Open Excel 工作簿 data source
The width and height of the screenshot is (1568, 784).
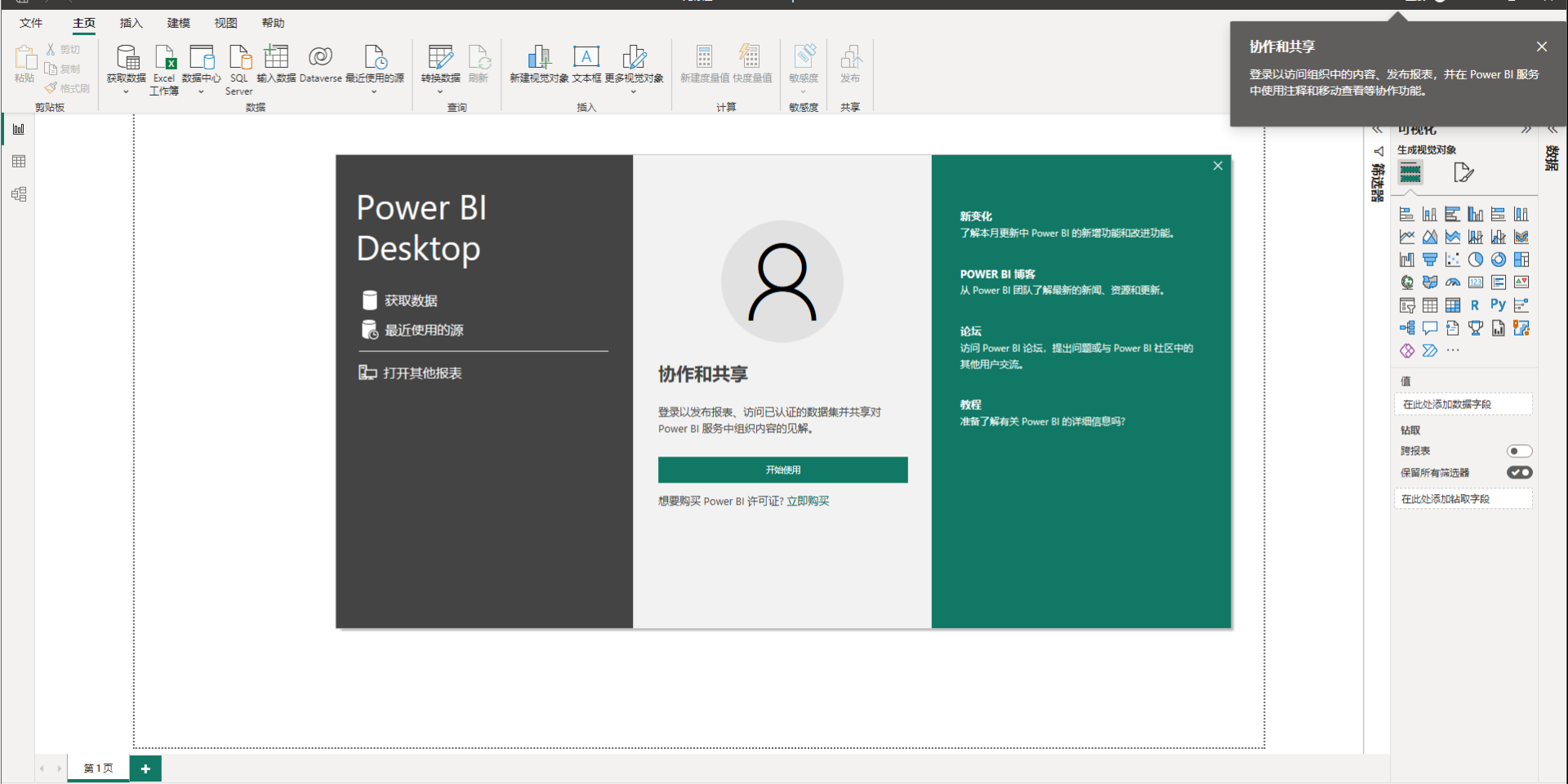pos(165,69)
